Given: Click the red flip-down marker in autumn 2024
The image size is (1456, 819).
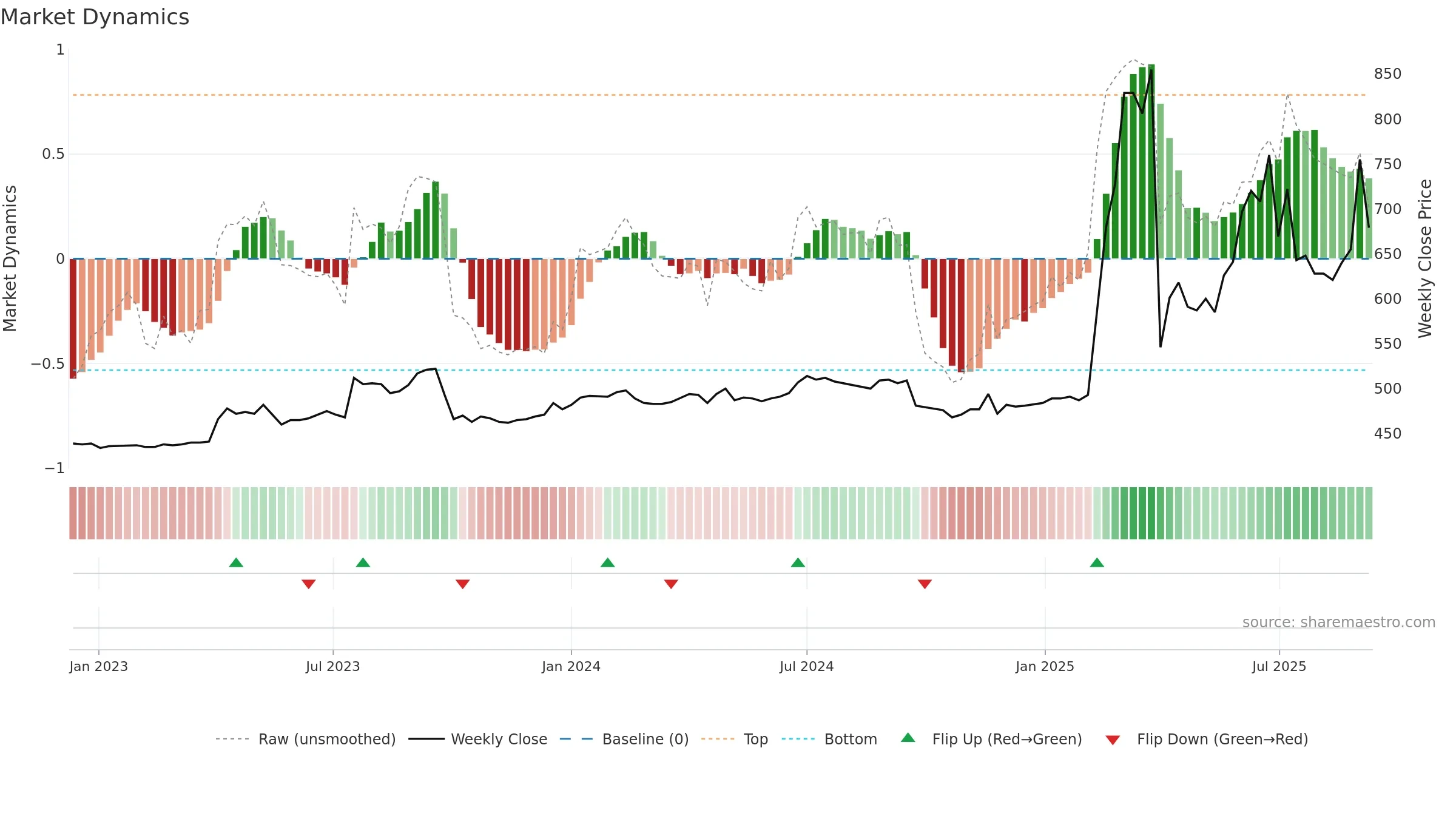Looking at the screenshot, I should [x=925, y=584].
